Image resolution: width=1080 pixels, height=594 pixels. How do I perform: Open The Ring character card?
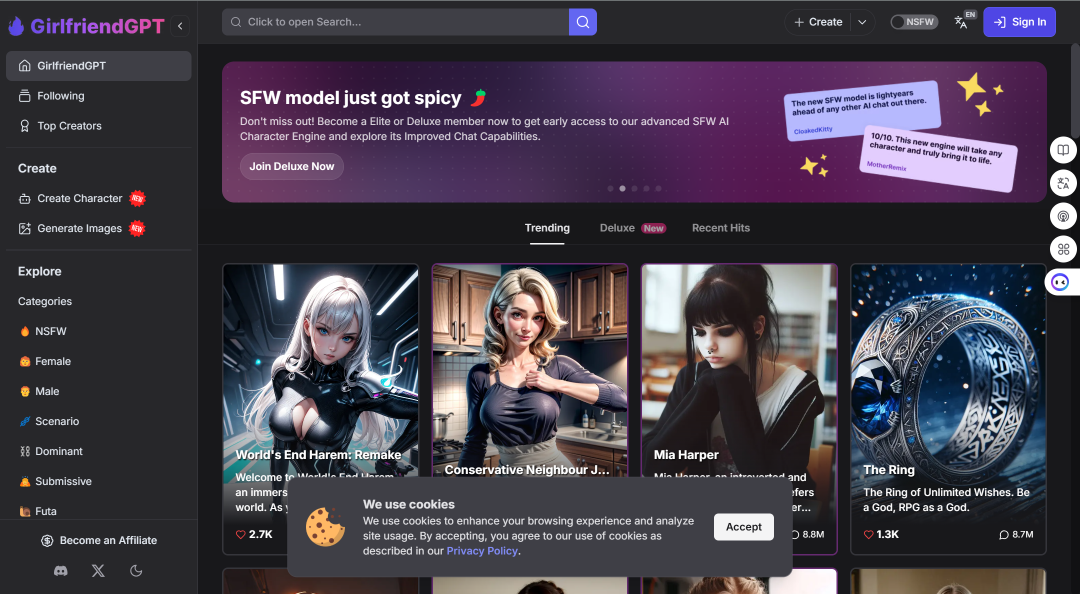click(x=948, y=409)
